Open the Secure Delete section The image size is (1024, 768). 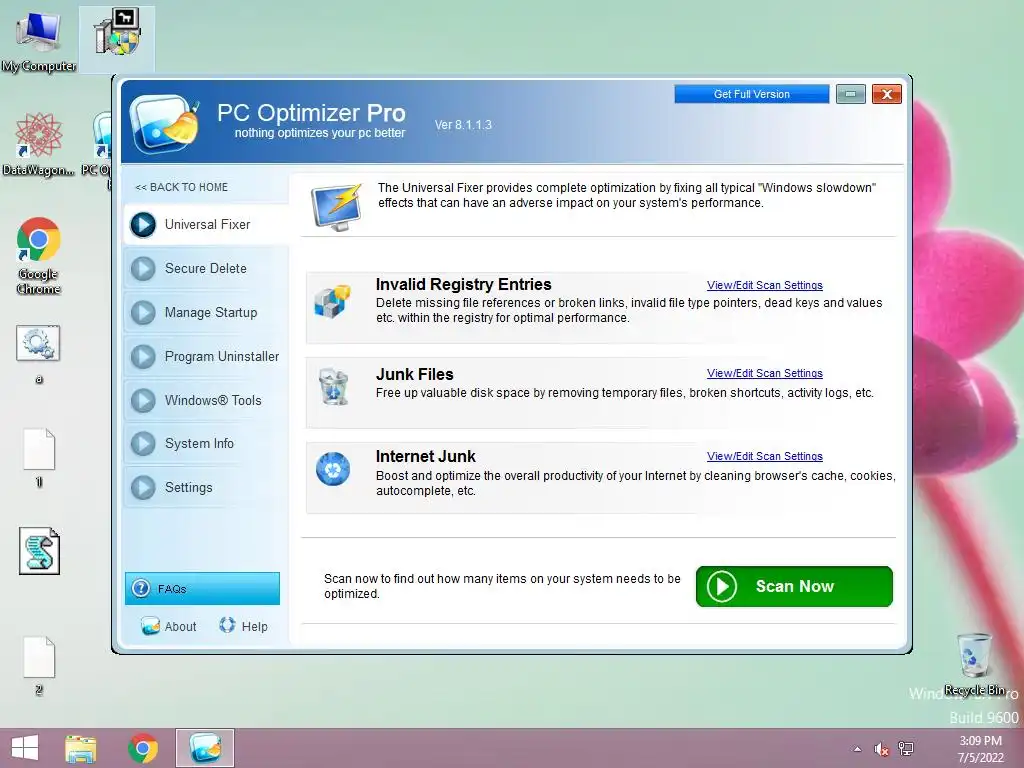coord(206,268)
